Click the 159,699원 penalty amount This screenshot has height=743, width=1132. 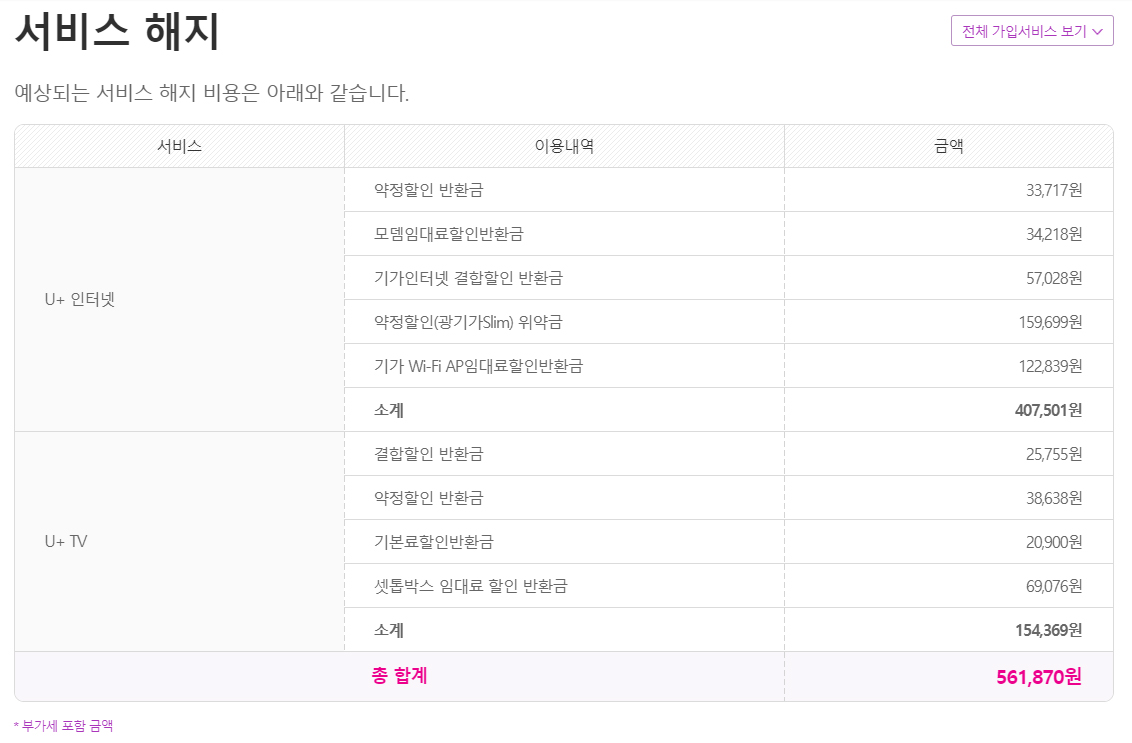pos(1050,322)
